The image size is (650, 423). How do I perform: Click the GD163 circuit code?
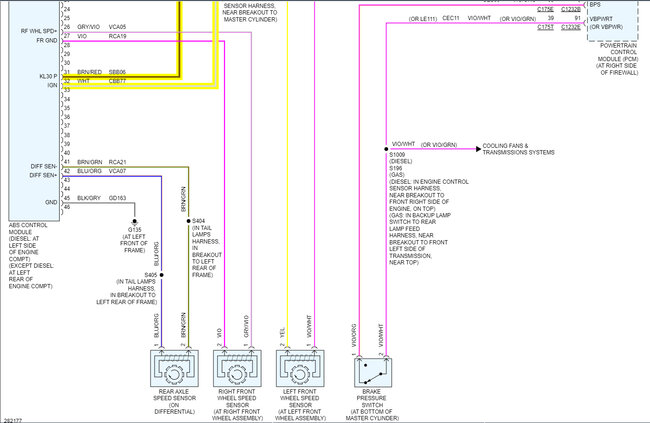(117, 198)
